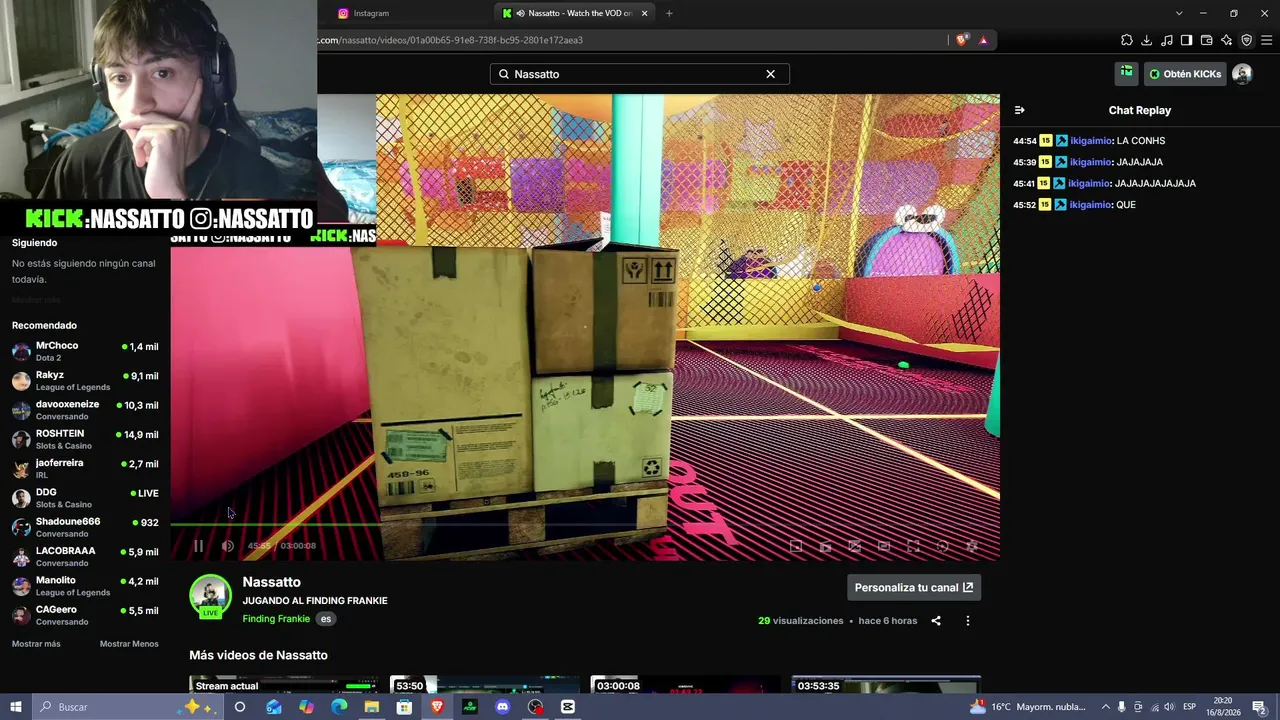Screen dimensions: 1280x720
Task: Open Brave Rewards triangle icon
Action: 984,40
